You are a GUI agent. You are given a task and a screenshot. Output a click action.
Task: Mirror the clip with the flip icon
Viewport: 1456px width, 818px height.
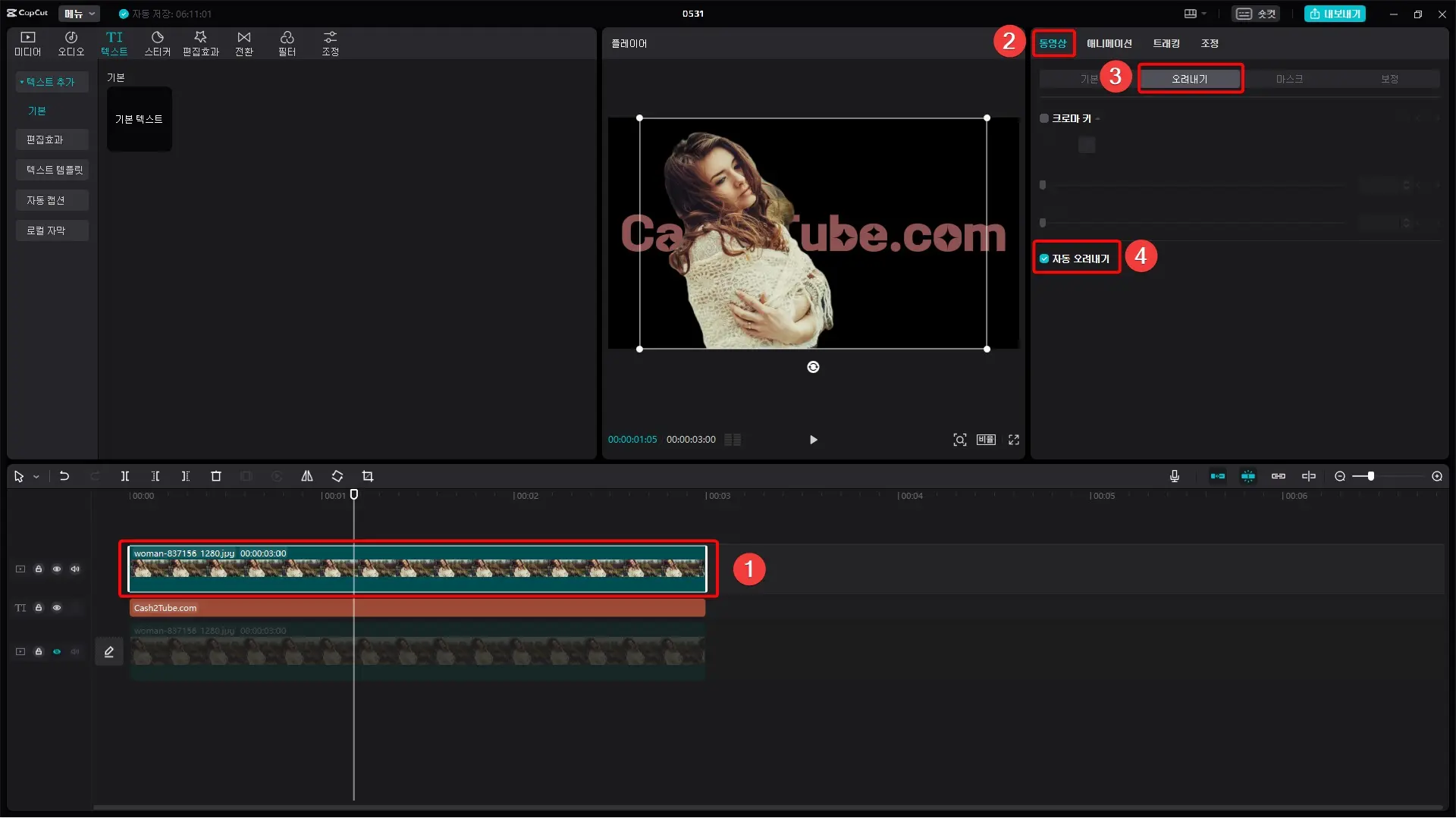click(307, 476)
